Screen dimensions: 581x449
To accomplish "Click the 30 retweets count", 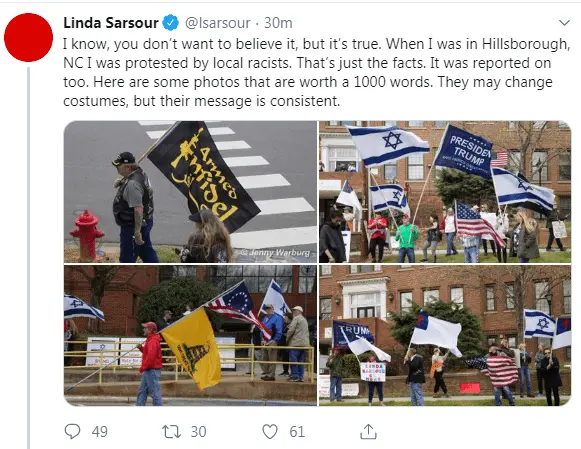I will pos(198,432).
